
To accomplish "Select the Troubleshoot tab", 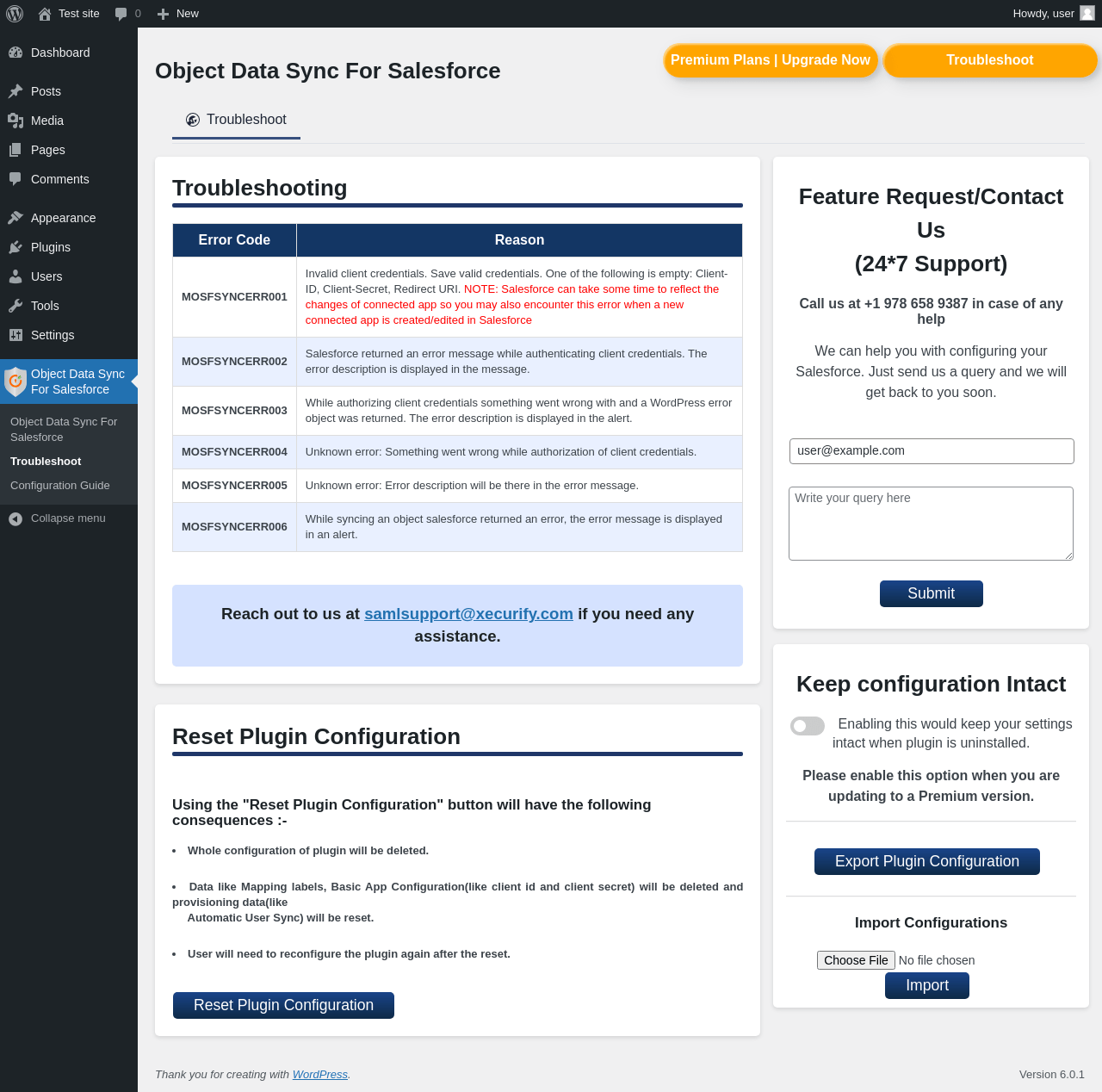I will (236, 120).
